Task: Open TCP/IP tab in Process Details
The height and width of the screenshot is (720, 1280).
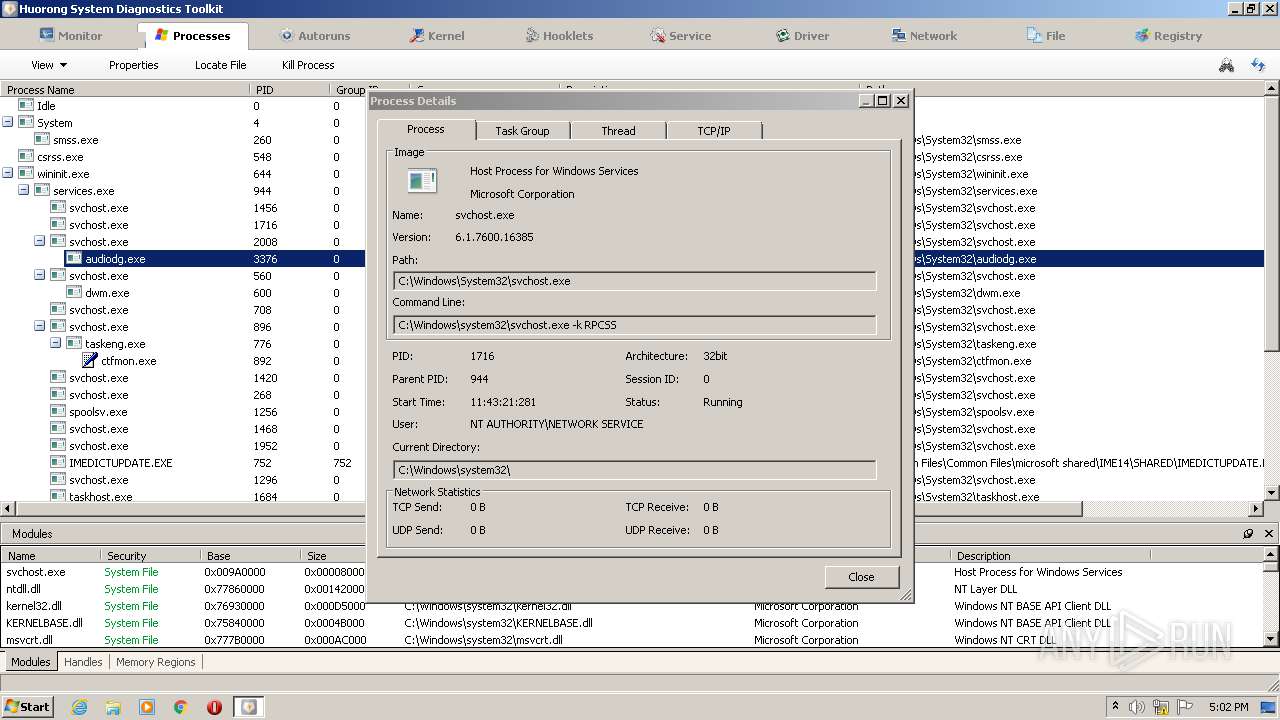Action: 714,131
